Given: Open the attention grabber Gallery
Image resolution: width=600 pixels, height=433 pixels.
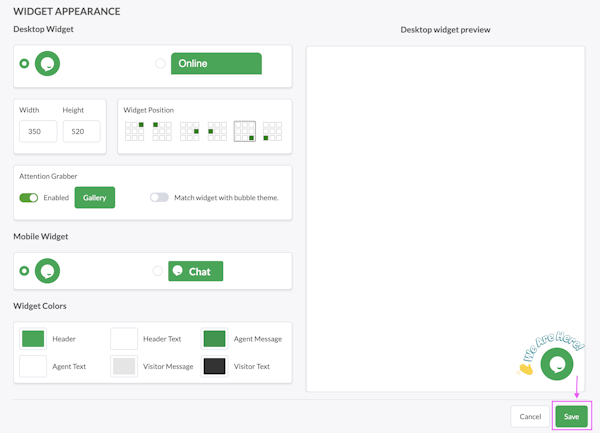Looking at the screenshot, I should (95, 198).
